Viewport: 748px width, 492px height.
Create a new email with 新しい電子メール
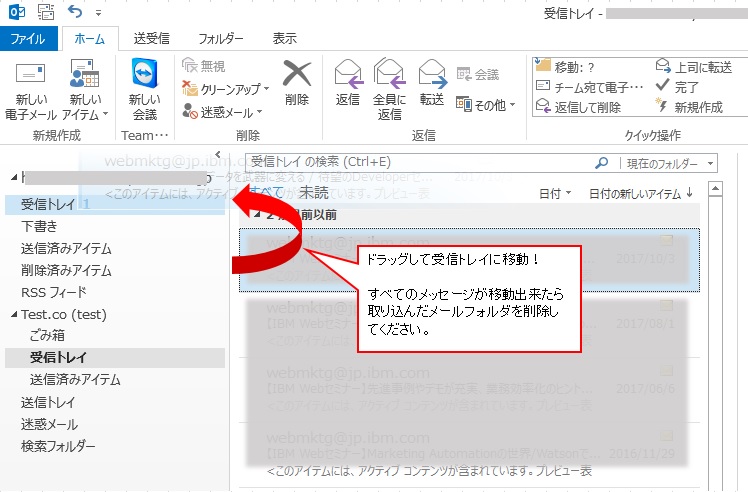[x=31, y=91]
